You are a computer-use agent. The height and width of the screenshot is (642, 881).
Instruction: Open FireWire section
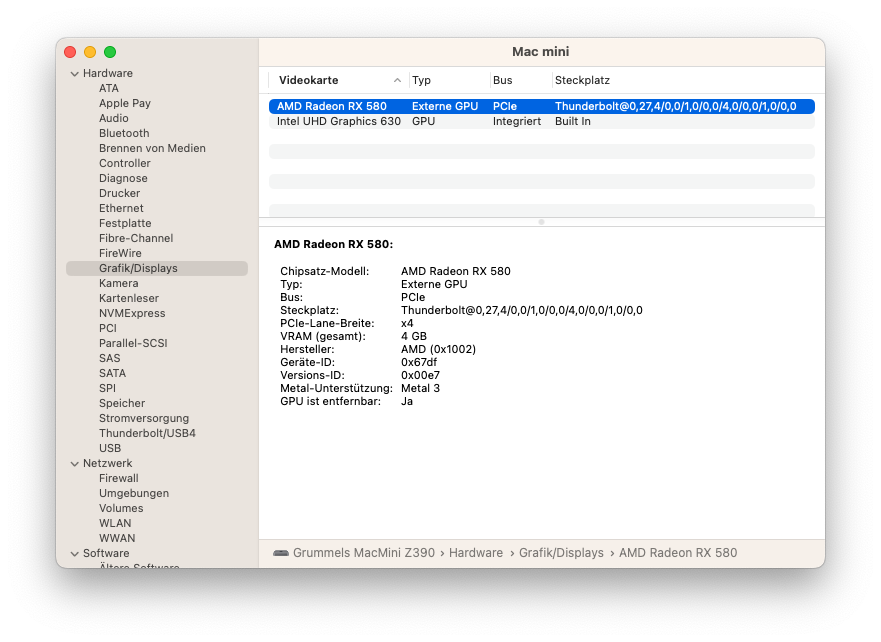(120, 253)
